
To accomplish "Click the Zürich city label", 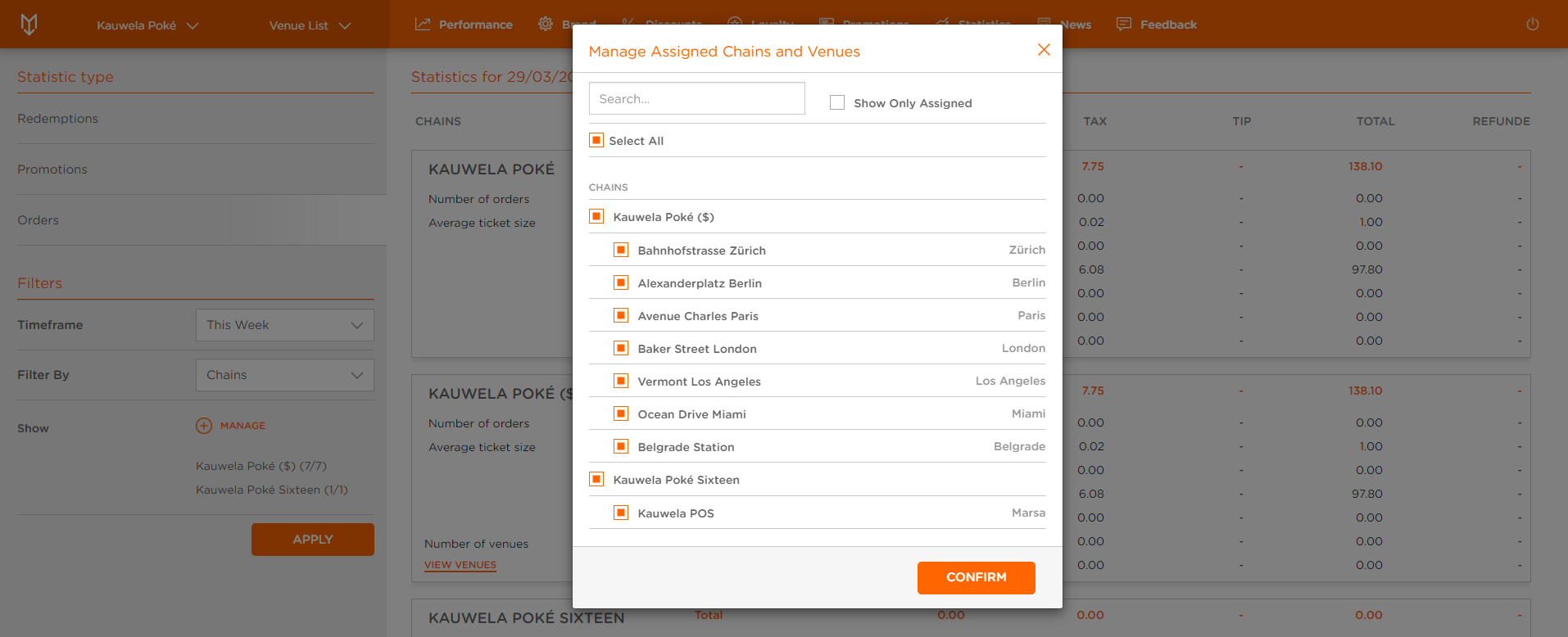I will click(x=1027, y=250).
